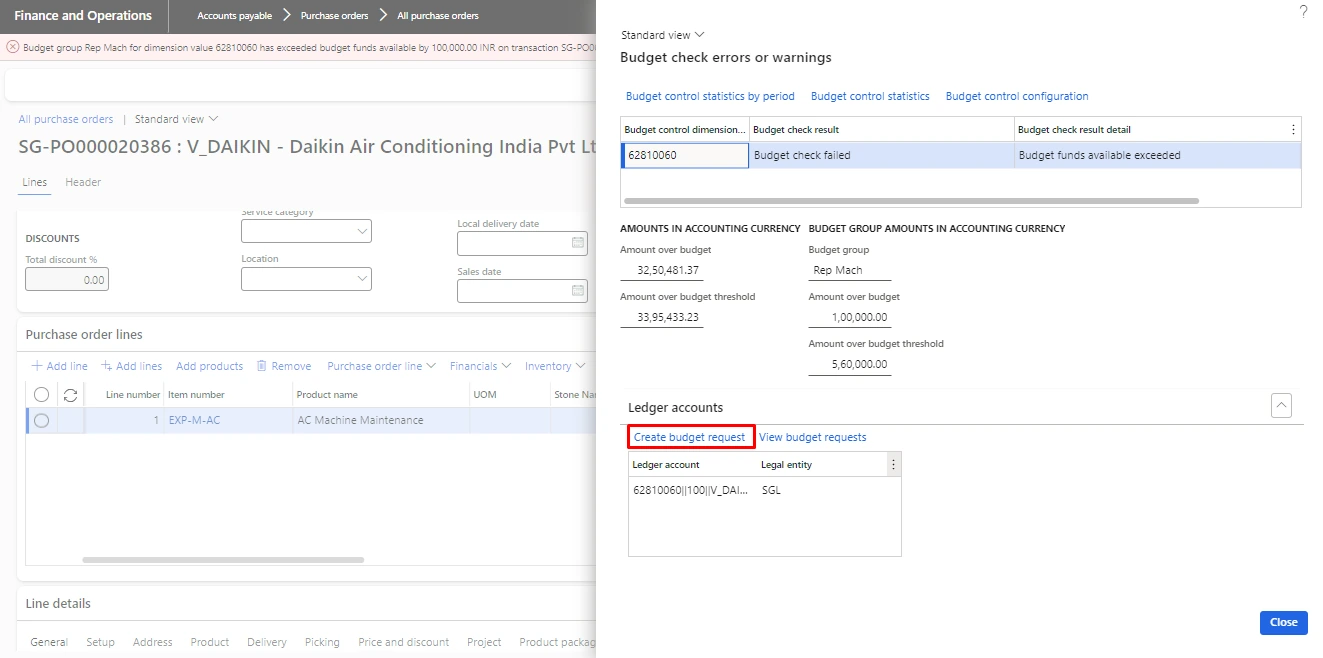Click horizontal scrollbar in budget check grid
This screenshot has width=1323, height=658.
point(911,201)
